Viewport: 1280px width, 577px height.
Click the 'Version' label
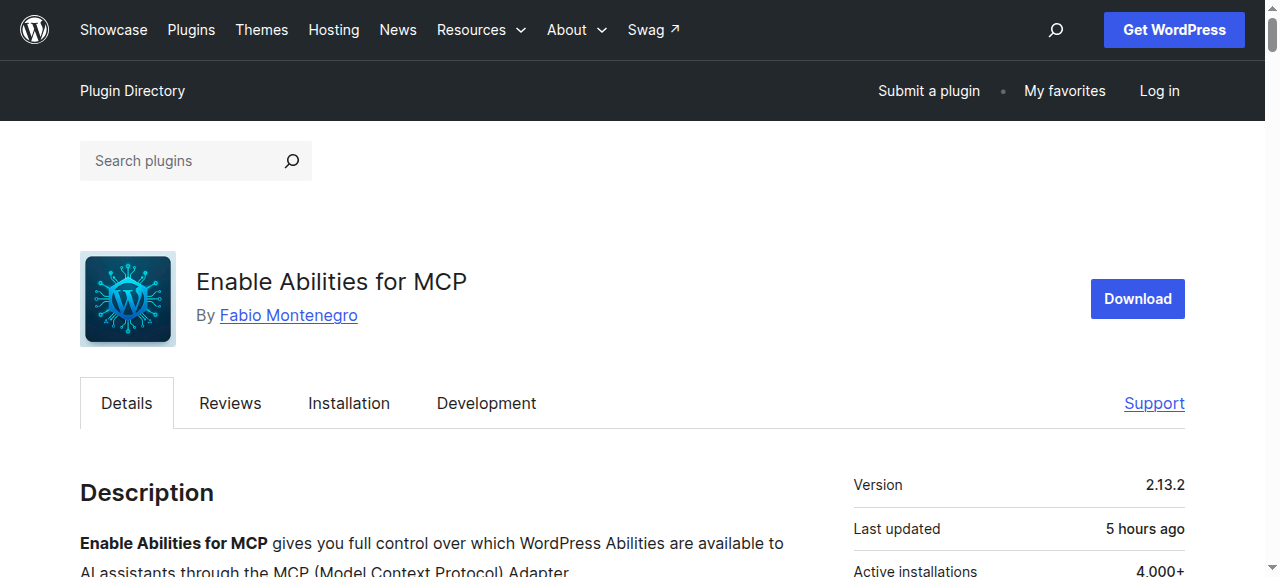coord(878,485)
